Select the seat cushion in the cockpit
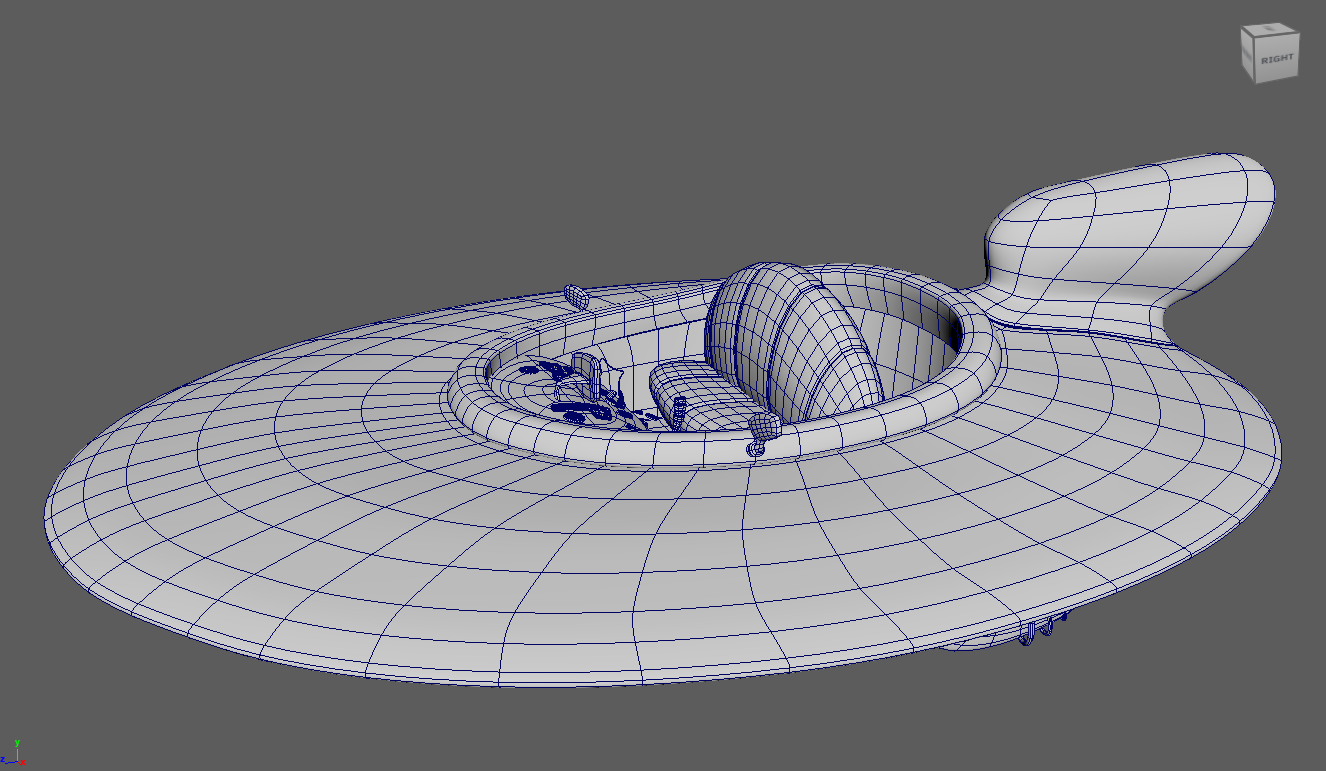 (712, 395)
